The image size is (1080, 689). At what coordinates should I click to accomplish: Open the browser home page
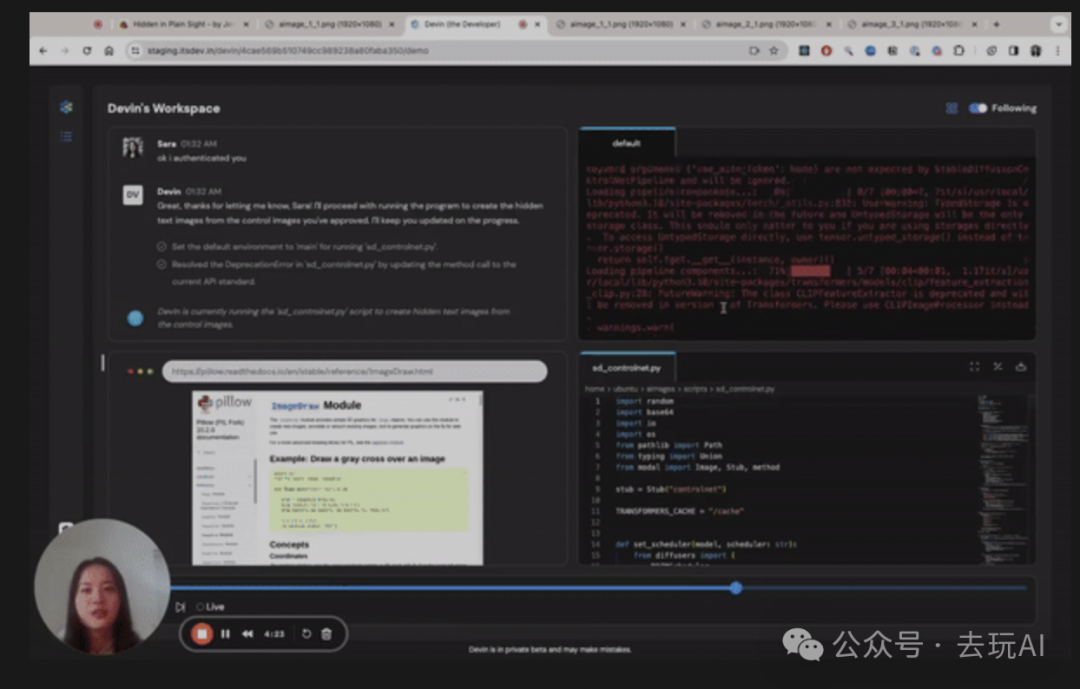[x=109, y=50]
